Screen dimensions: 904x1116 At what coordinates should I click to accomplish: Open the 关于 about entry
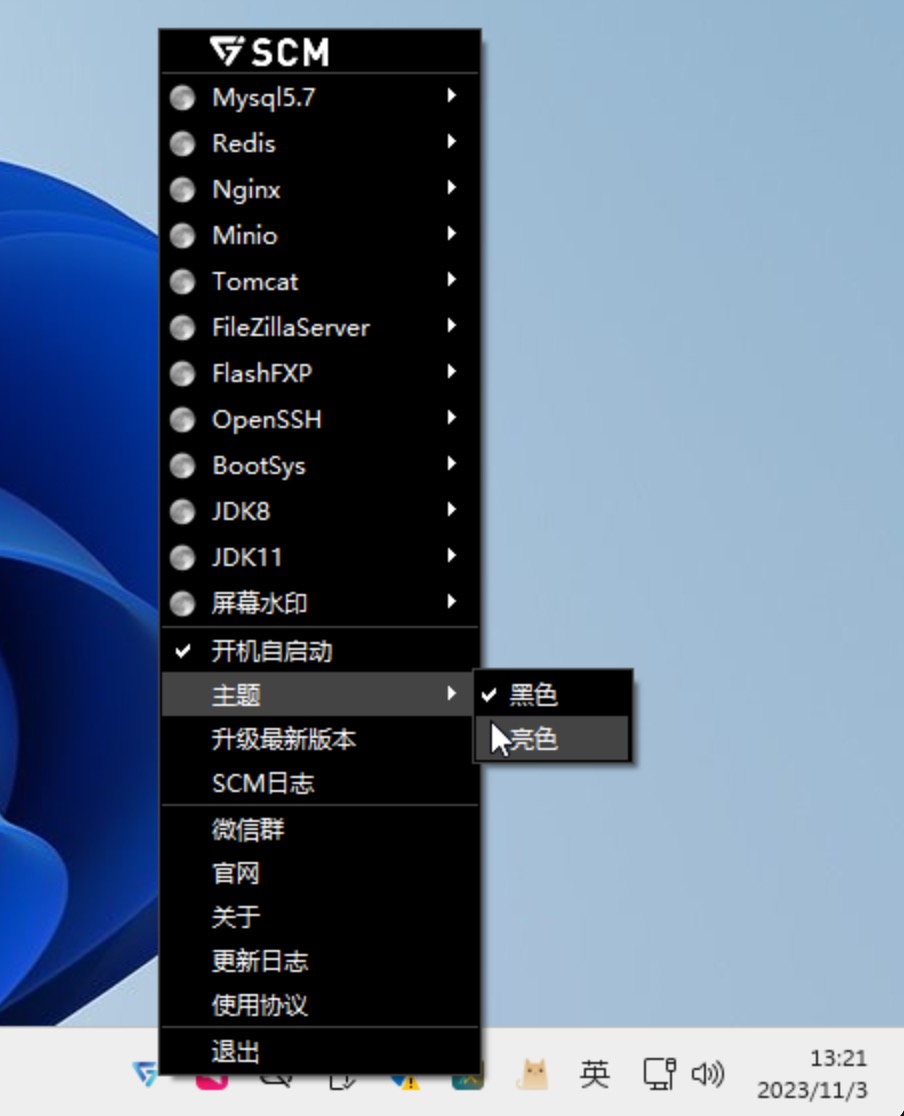(320, 917)
